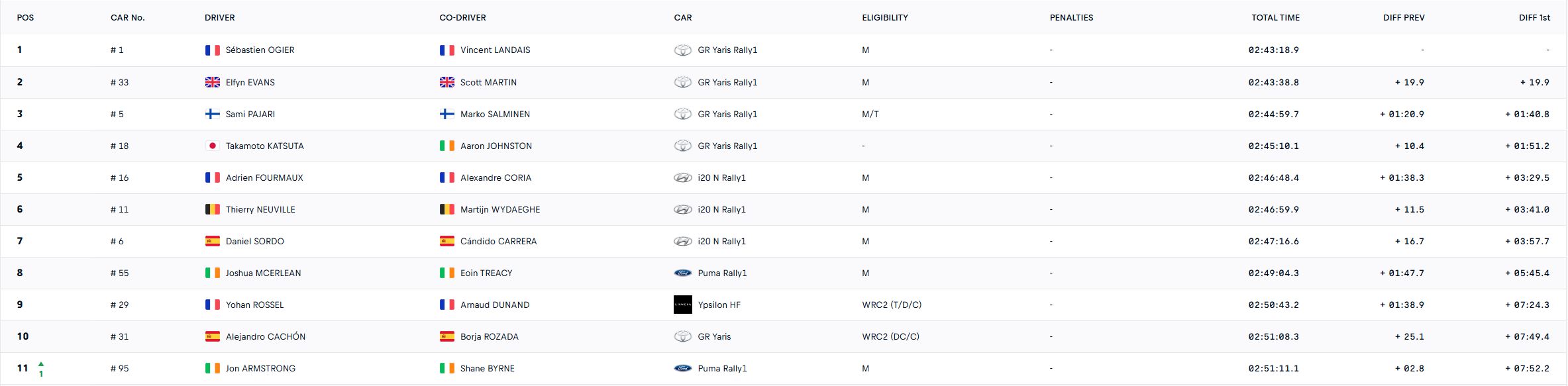Click the DIFF 1st column header

(1534, 18)
